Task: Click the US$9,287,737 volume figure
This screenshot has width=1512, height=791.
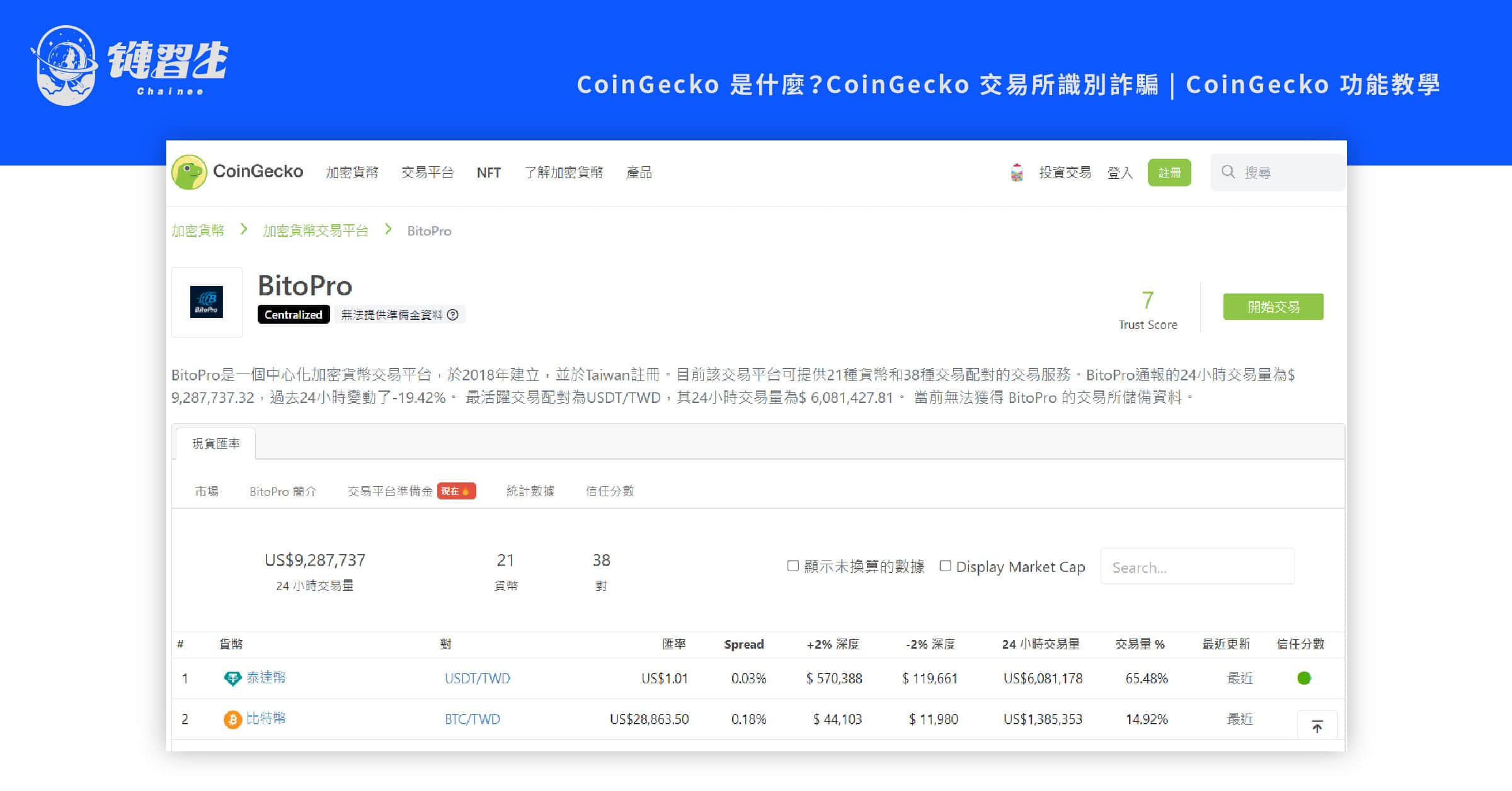Action: tap(315, 560)
